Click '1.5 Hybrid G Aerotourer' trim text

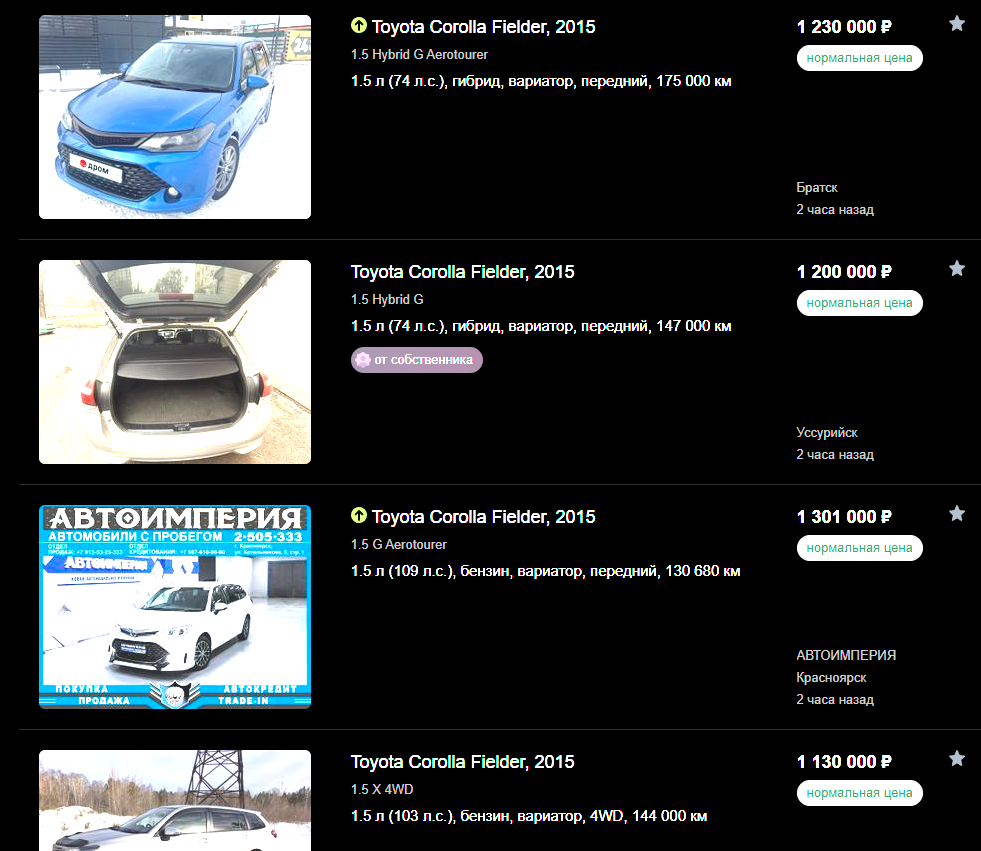(419, 54)
